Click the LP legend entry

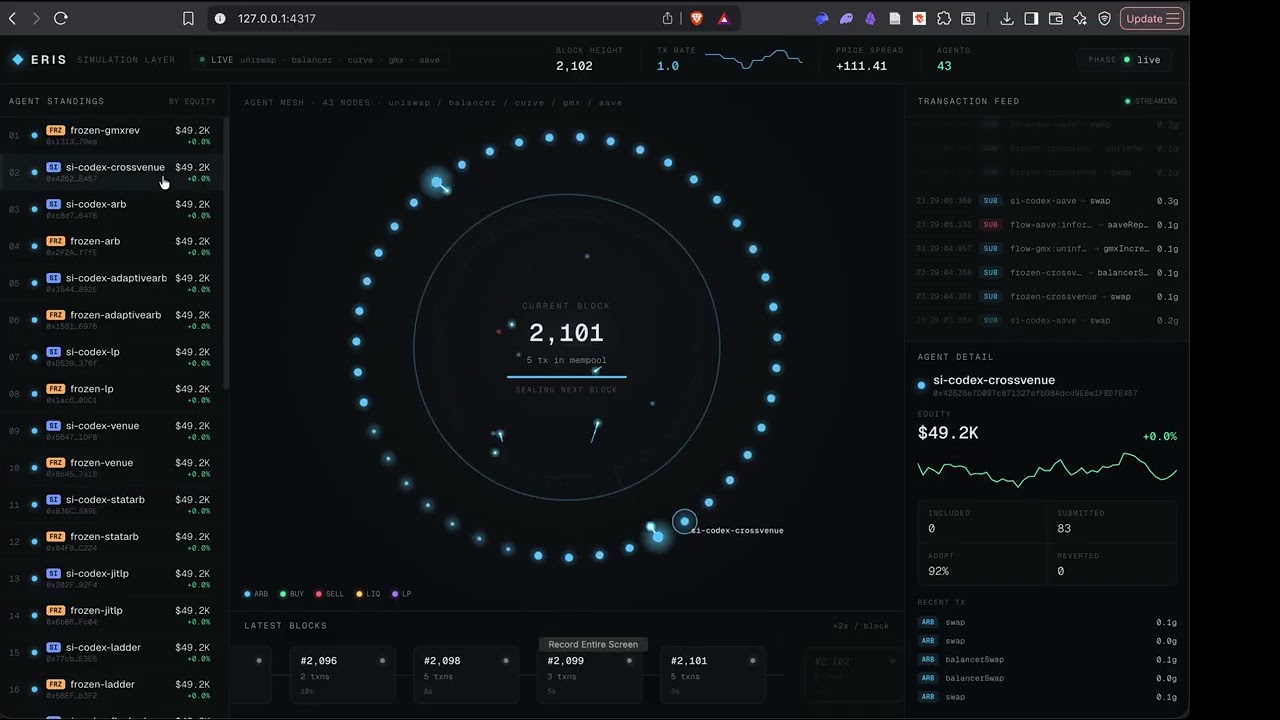tap(401, 594)
